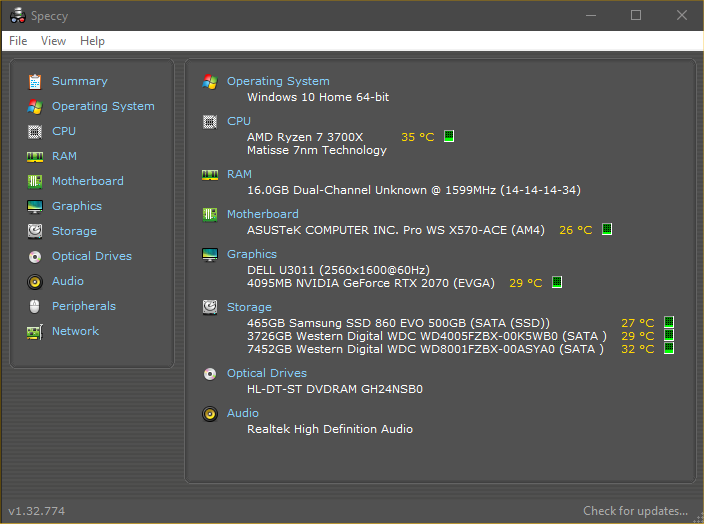Click the Motherboard icon in summary panel
704x524 pixels.
click(x=210, y=215)
